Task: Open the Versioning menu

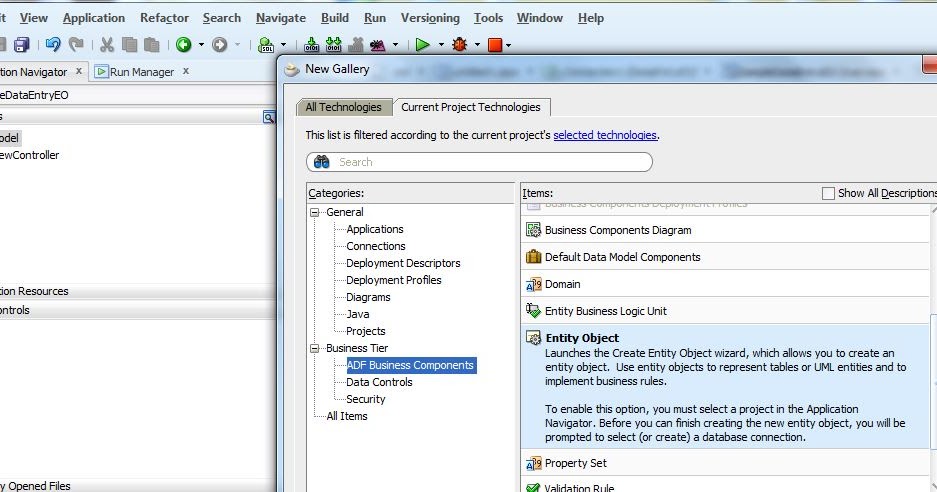Action: pyautogui.click(x=430, y=18)
